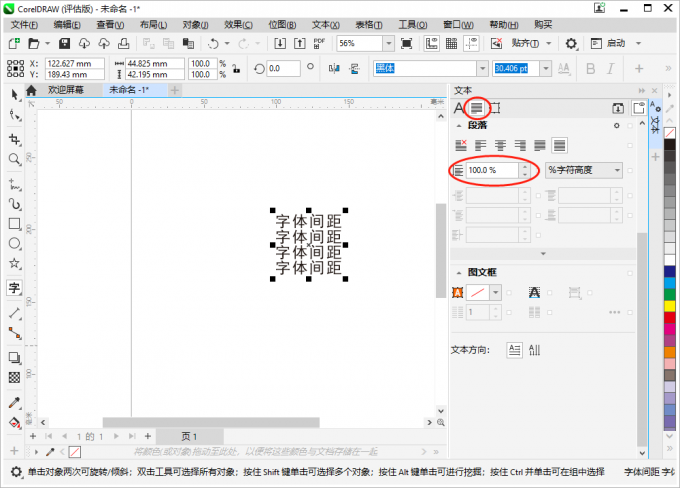Pick the Text tool (字)
This screenshot has width=680, height=488.
tap(14, 288)
